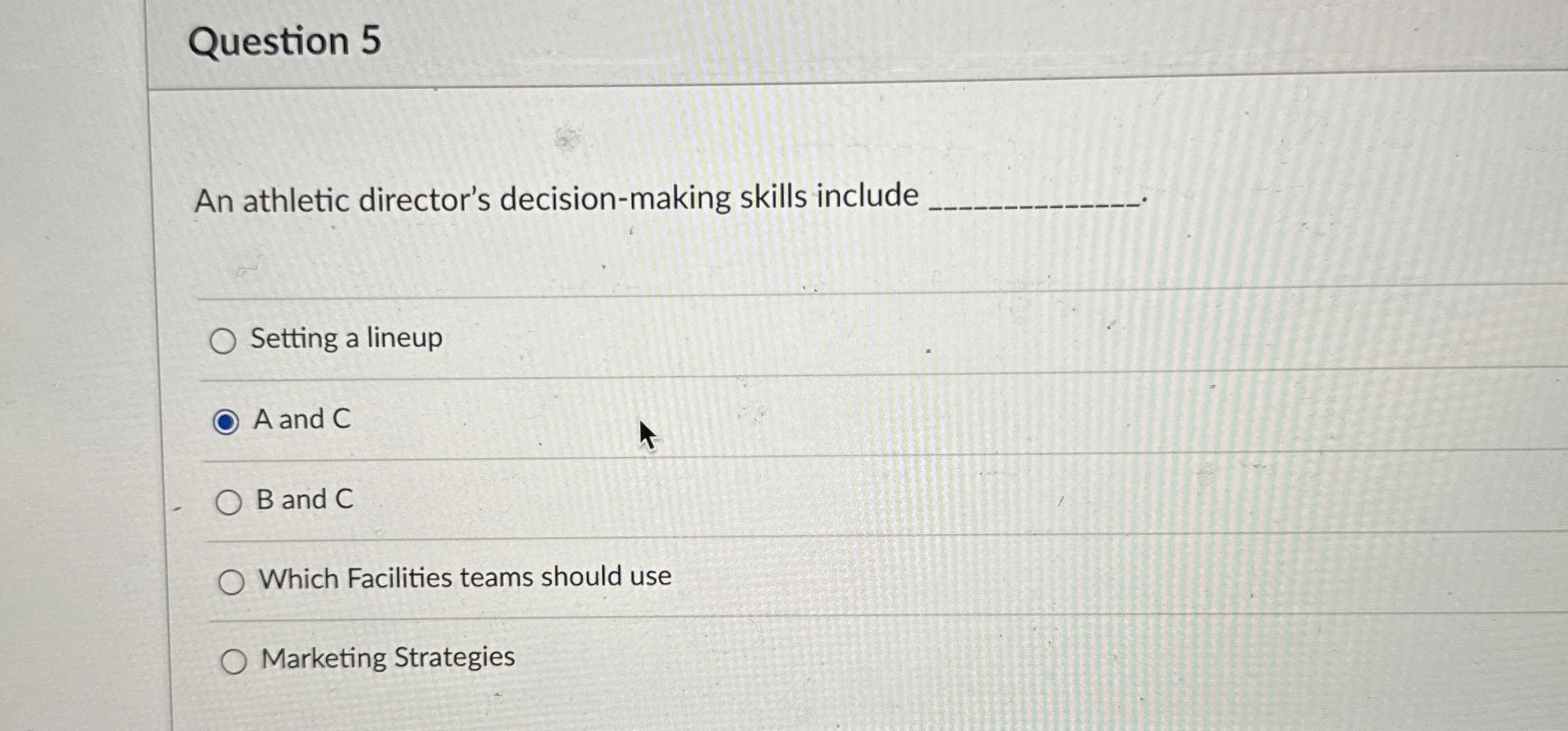Select 'Which Facilities teams should use' option

(234, 581)
